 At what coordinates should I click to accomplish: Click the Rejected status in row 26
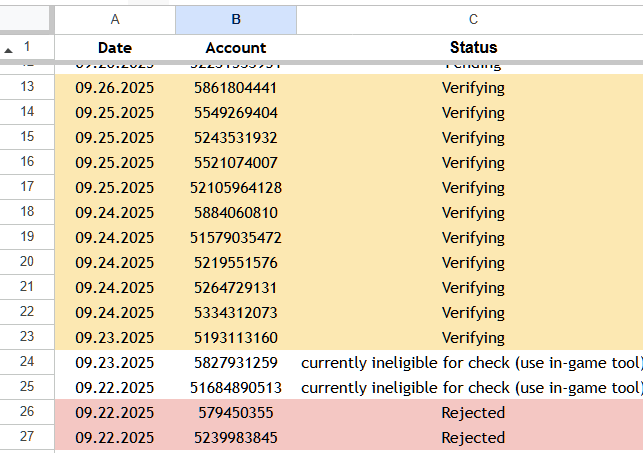pyautogui.click(x=472, y=412)
